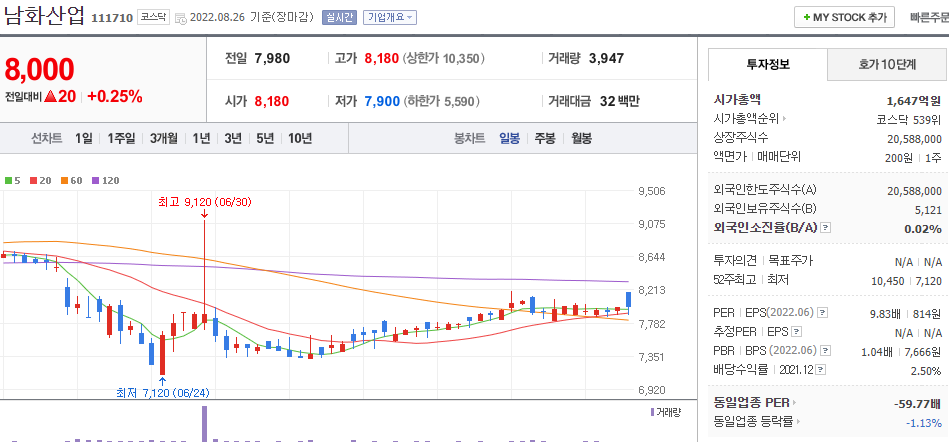Click the help icon next to PER EPS(2022.06)

pyautogui.click(x=821, y=313)
